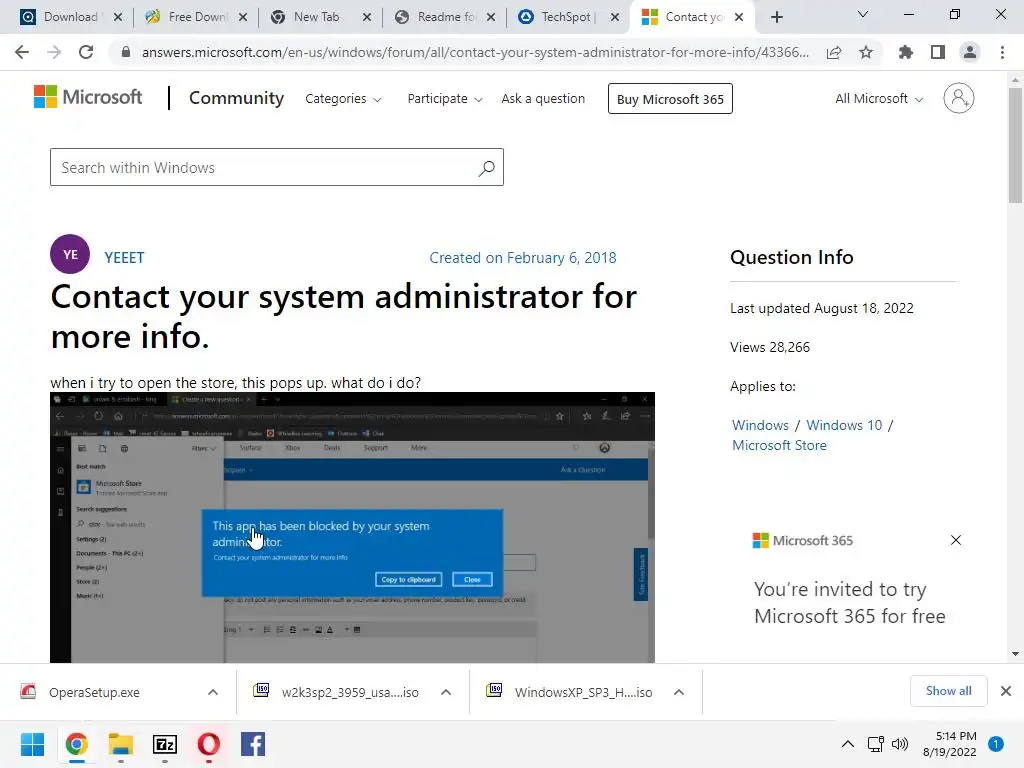Open the Community home link

(236, 98)
